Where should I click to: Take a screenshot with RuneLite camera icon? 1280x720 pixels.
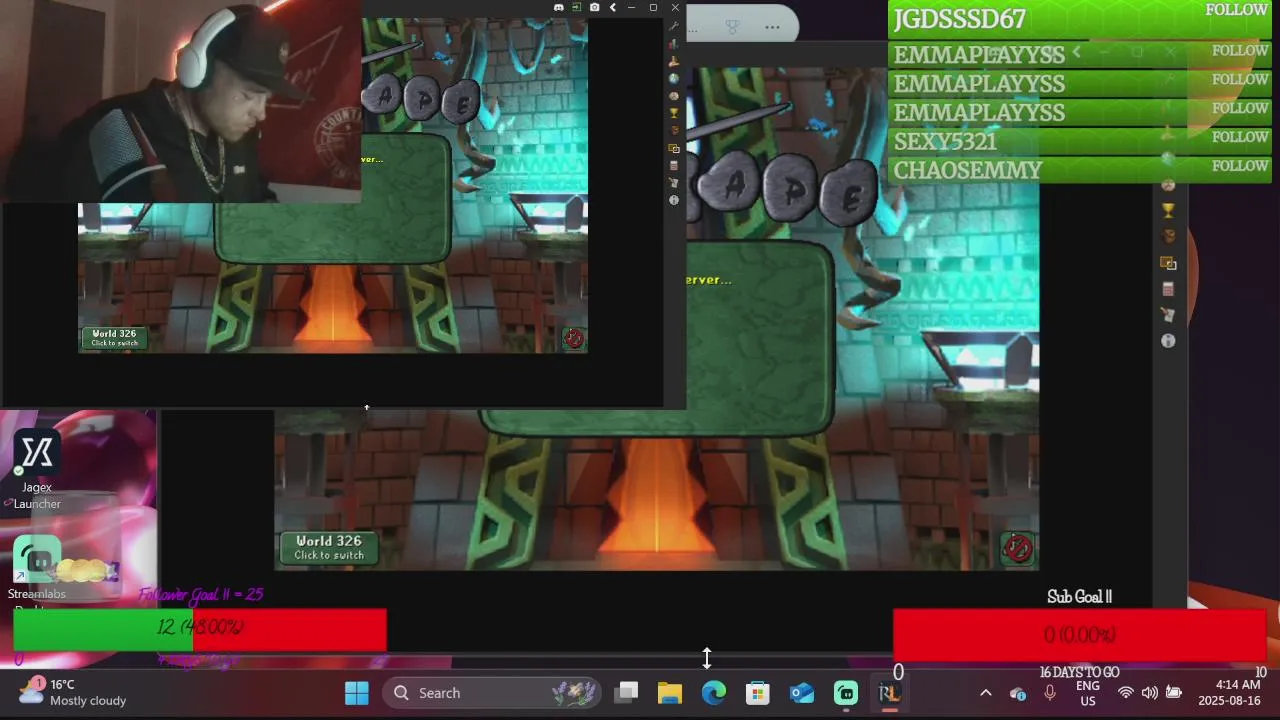click(x=595, y=7)
